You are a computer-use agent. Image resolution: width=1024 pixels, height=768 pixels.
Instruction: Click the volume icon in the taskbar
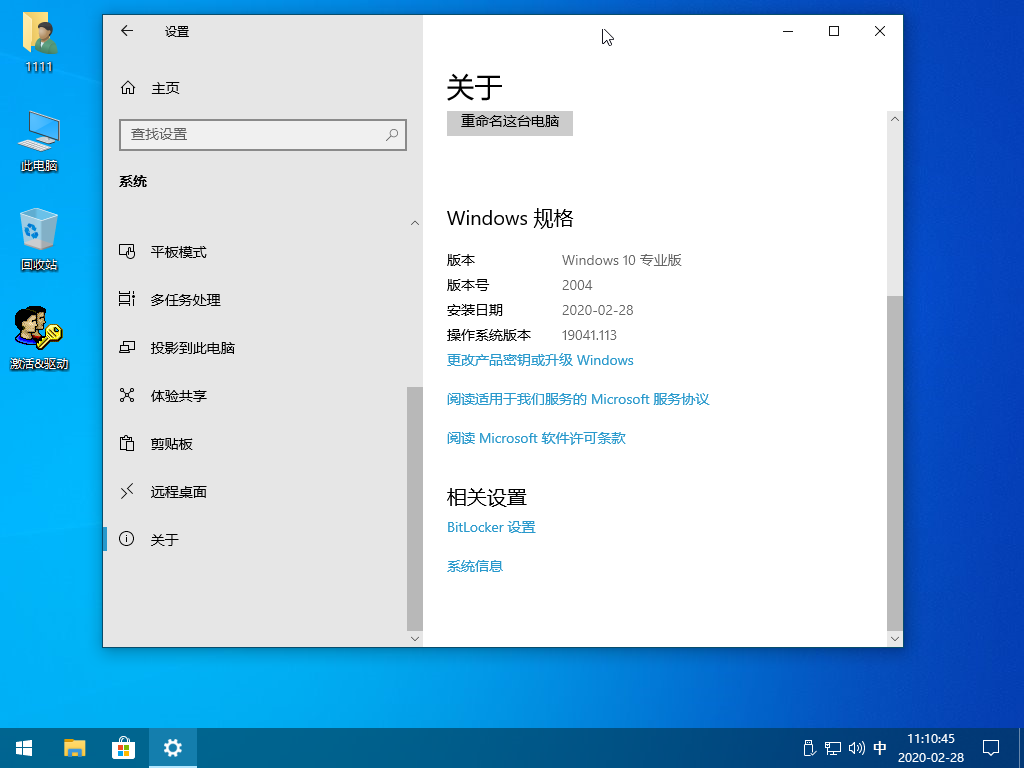point(856,747)
